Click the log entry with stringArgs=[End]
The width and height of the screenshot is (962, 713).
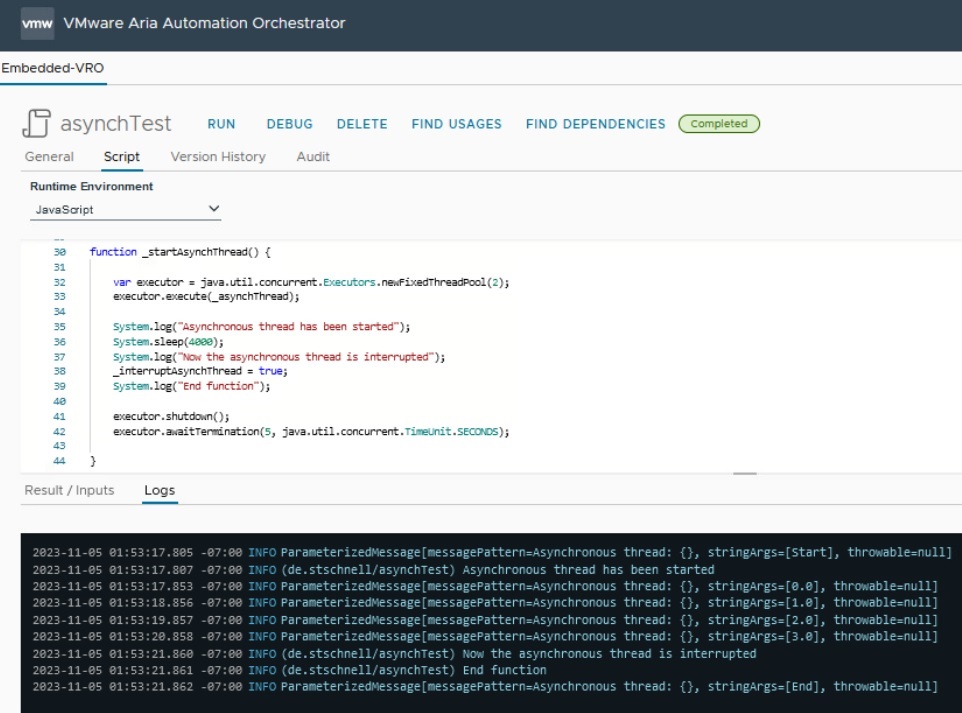(x=485, y=687)
